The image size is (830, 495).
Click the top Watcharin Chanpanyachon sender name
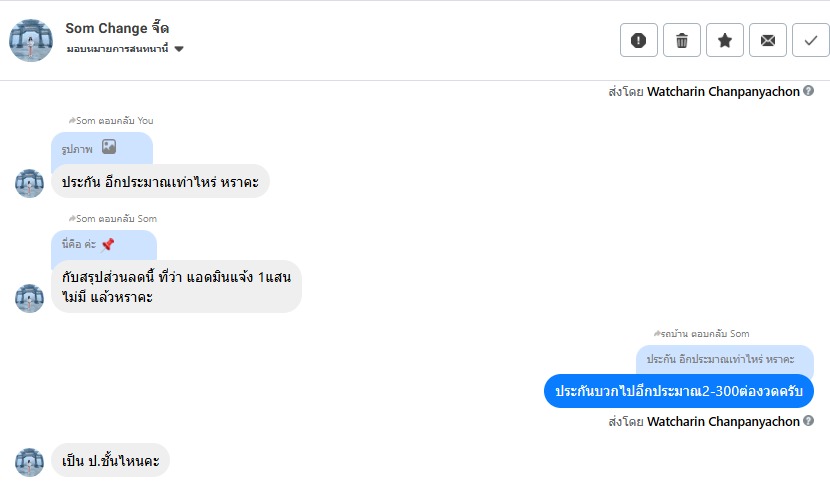(723, 91)
